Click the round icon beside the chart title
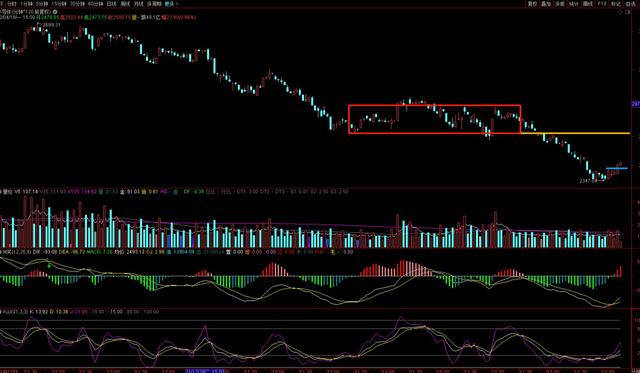640x373 pixels. pyautogui.click(x=55, y=12)
